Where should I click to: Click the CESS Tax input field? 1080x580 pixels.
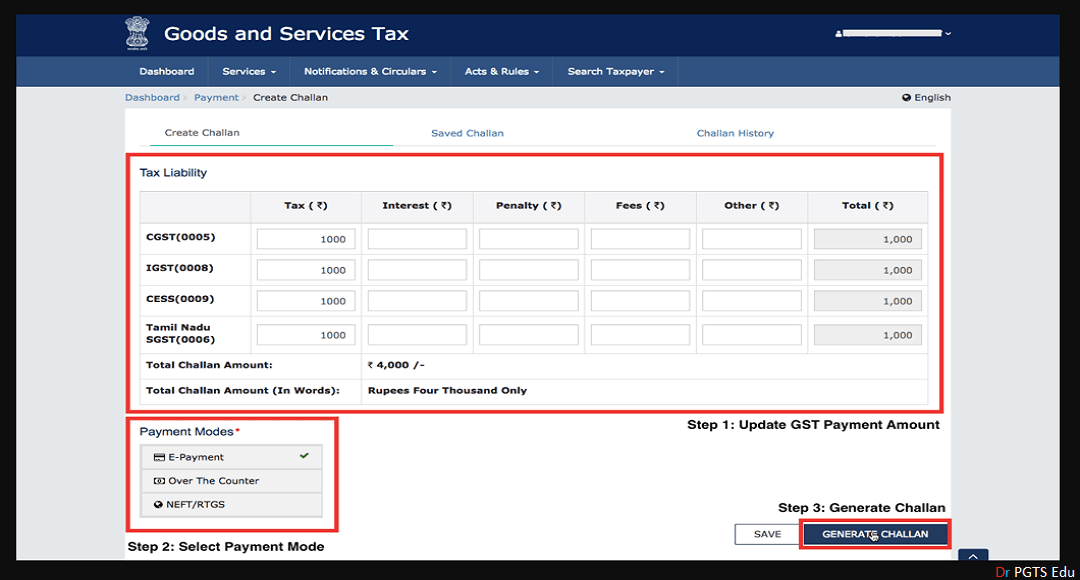tap(306, 301)
